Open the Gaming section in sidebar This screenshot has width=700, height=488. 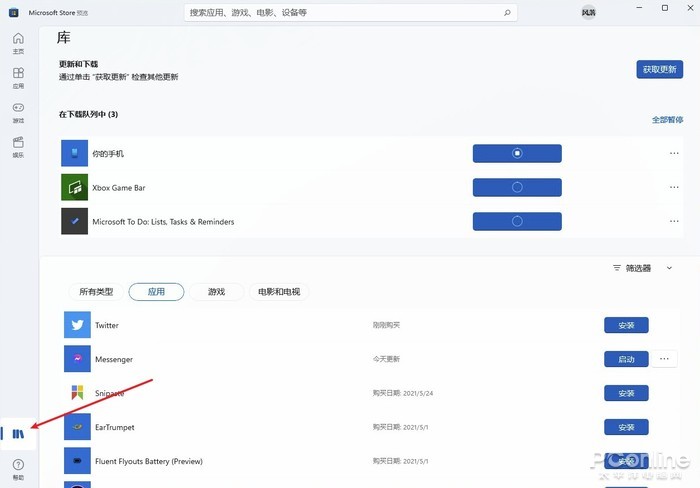point(18,113)
